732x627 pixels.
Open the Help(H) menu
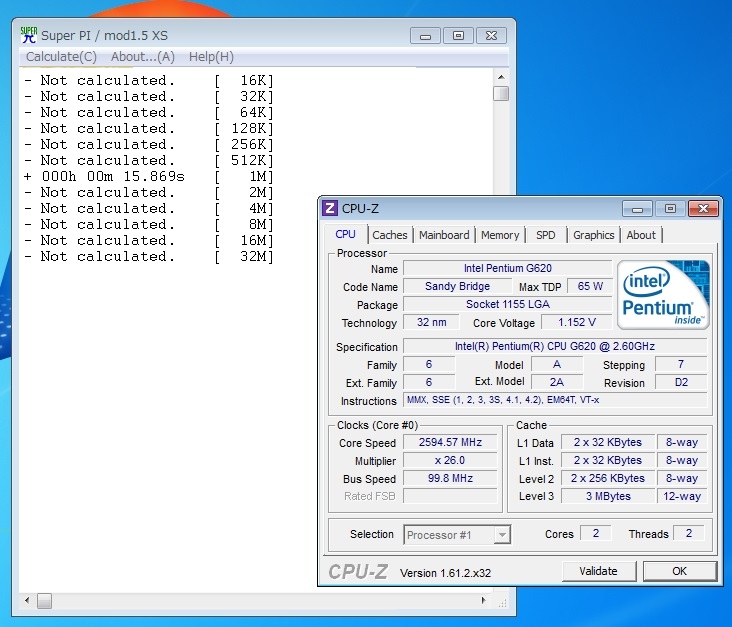click(211, 57)
